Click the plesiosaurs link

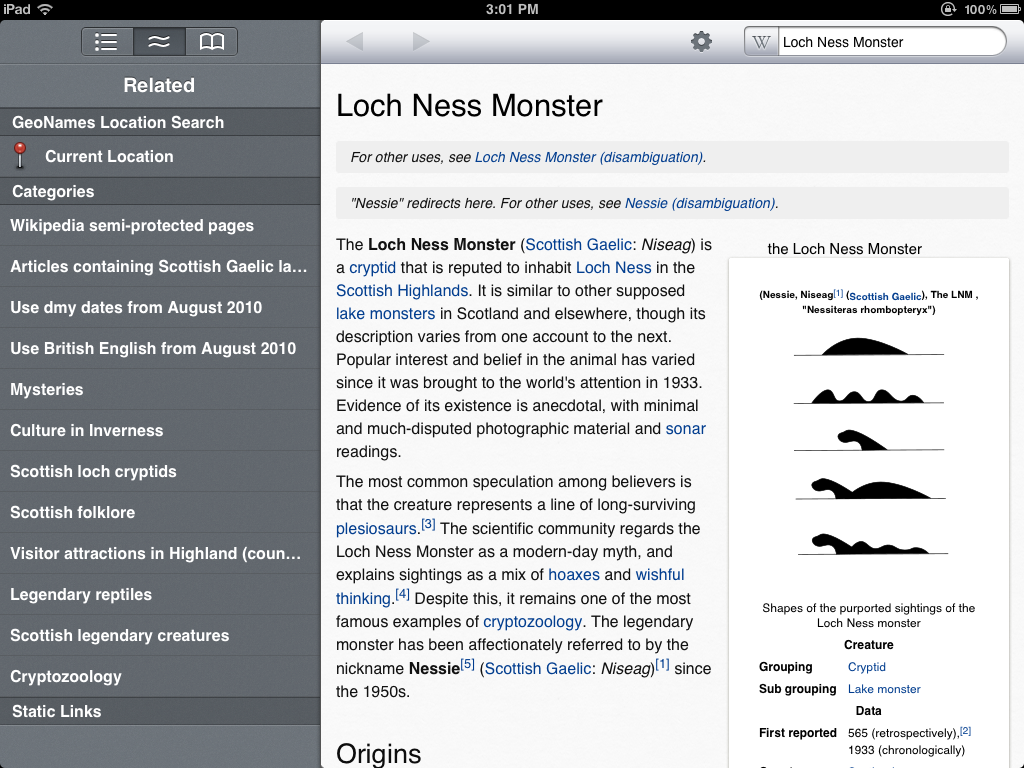(x=377, y=528)
